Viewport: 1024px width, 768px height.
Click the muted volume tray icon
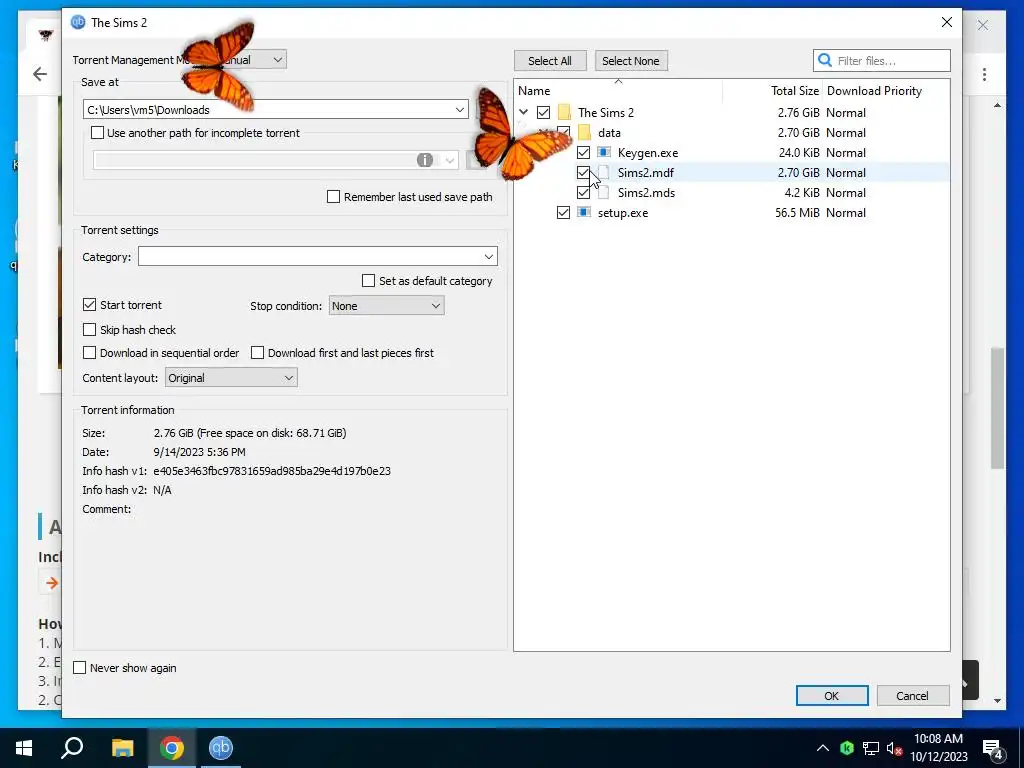coord(895,748)
